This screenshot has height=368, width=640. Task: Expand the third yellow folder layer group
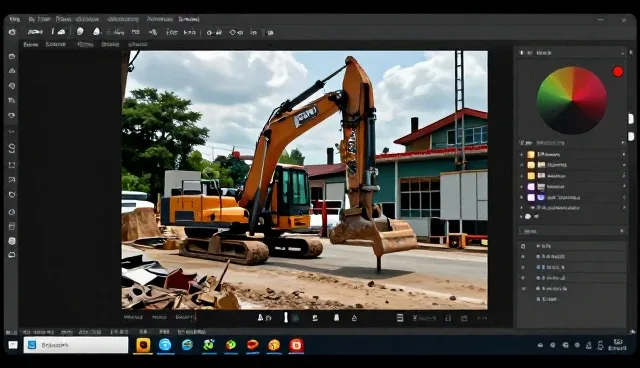(x=521, y=176)
